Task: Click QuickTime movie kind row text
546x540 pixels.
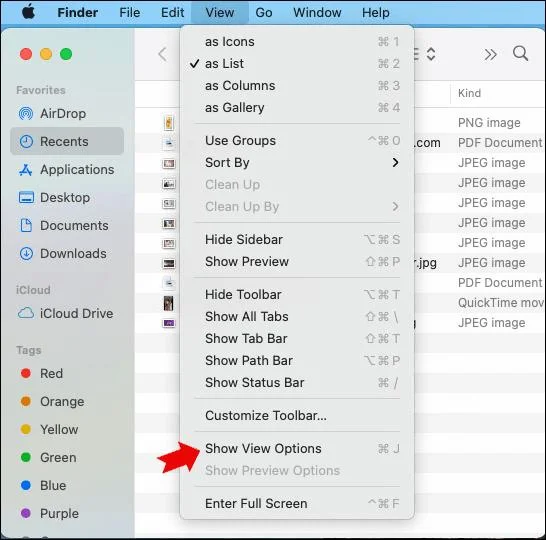Action: pyautogui.click(x=500, y=303)
